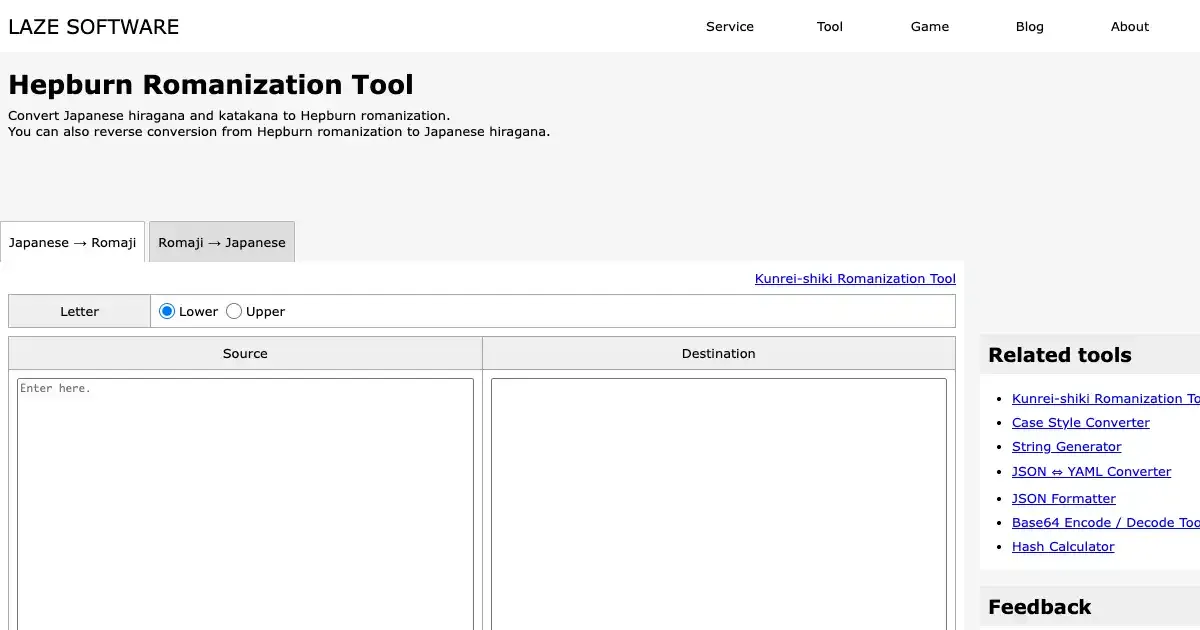Image resolution: width=1200 pixels, height=630 pixels.
Task: Select the Lower letter case option
Action: [167, 312]
